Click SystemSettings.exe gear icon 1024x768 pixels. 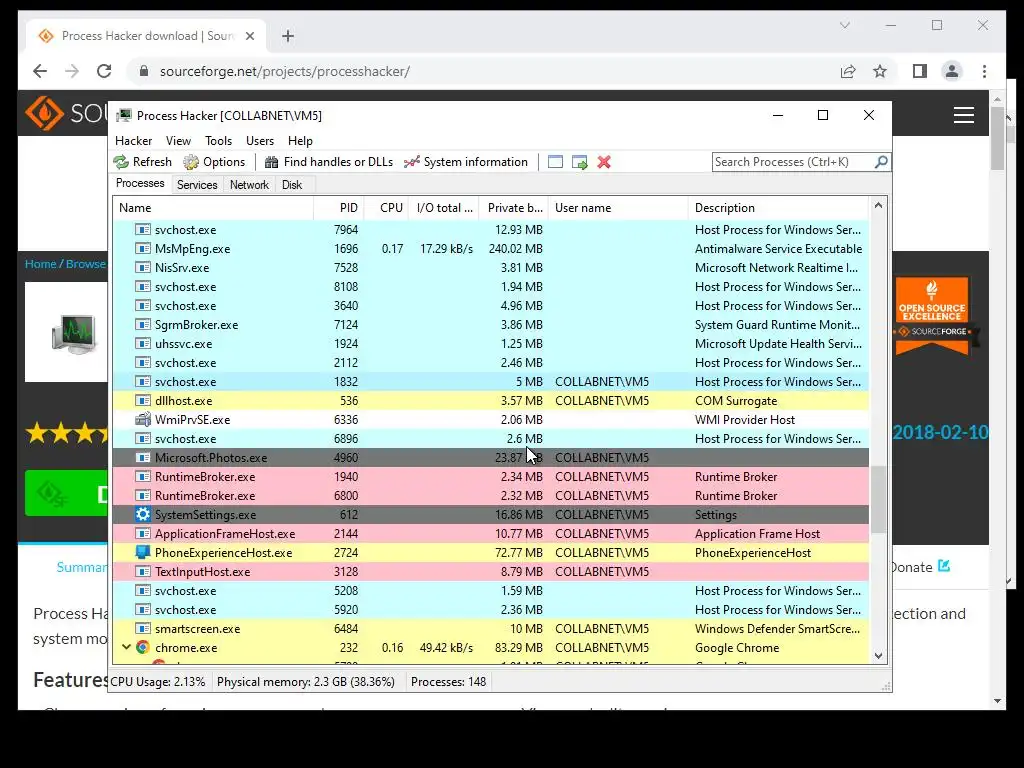(x=142, y=515)
